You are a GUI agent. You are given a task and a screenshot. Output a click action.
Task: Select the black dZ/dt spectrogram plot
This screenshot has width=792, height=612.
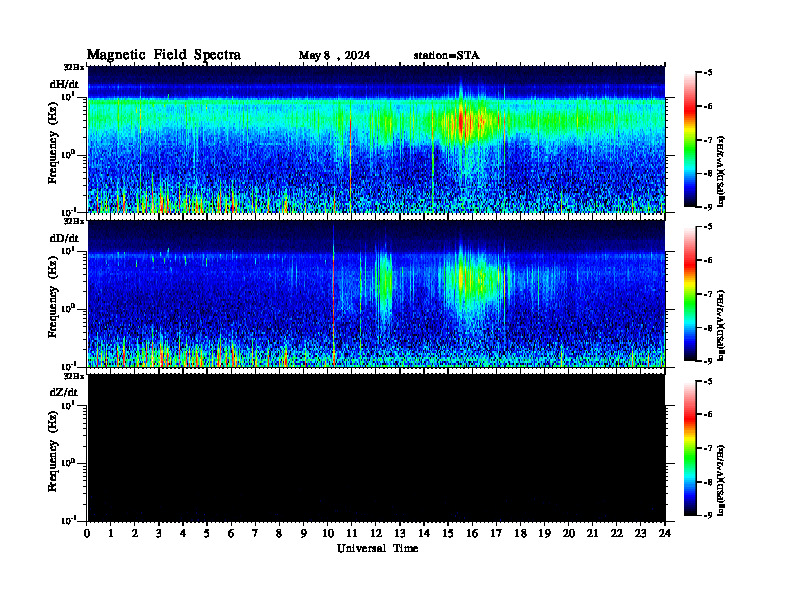(x=376, y=448)
